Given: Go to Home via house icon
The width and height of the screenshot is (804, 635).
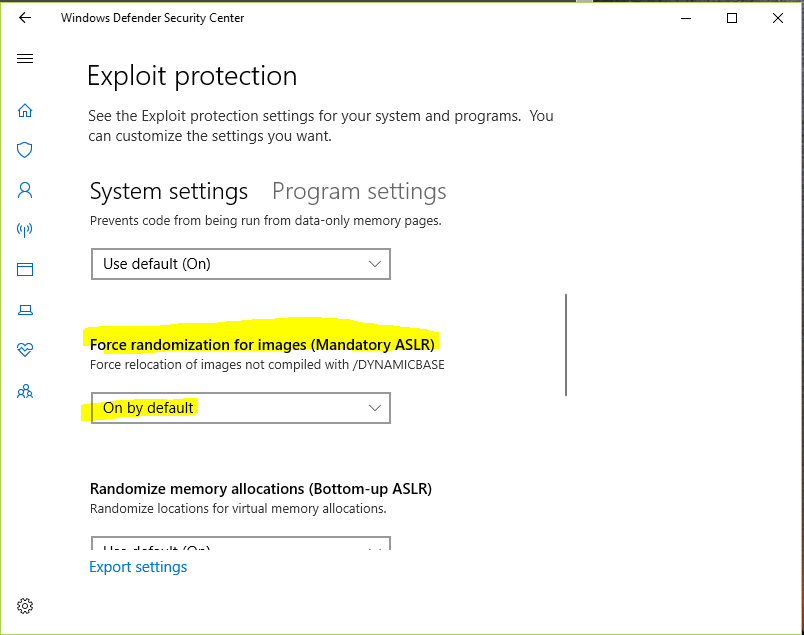Looking at the screenshot, I should [x=25, y=110].
